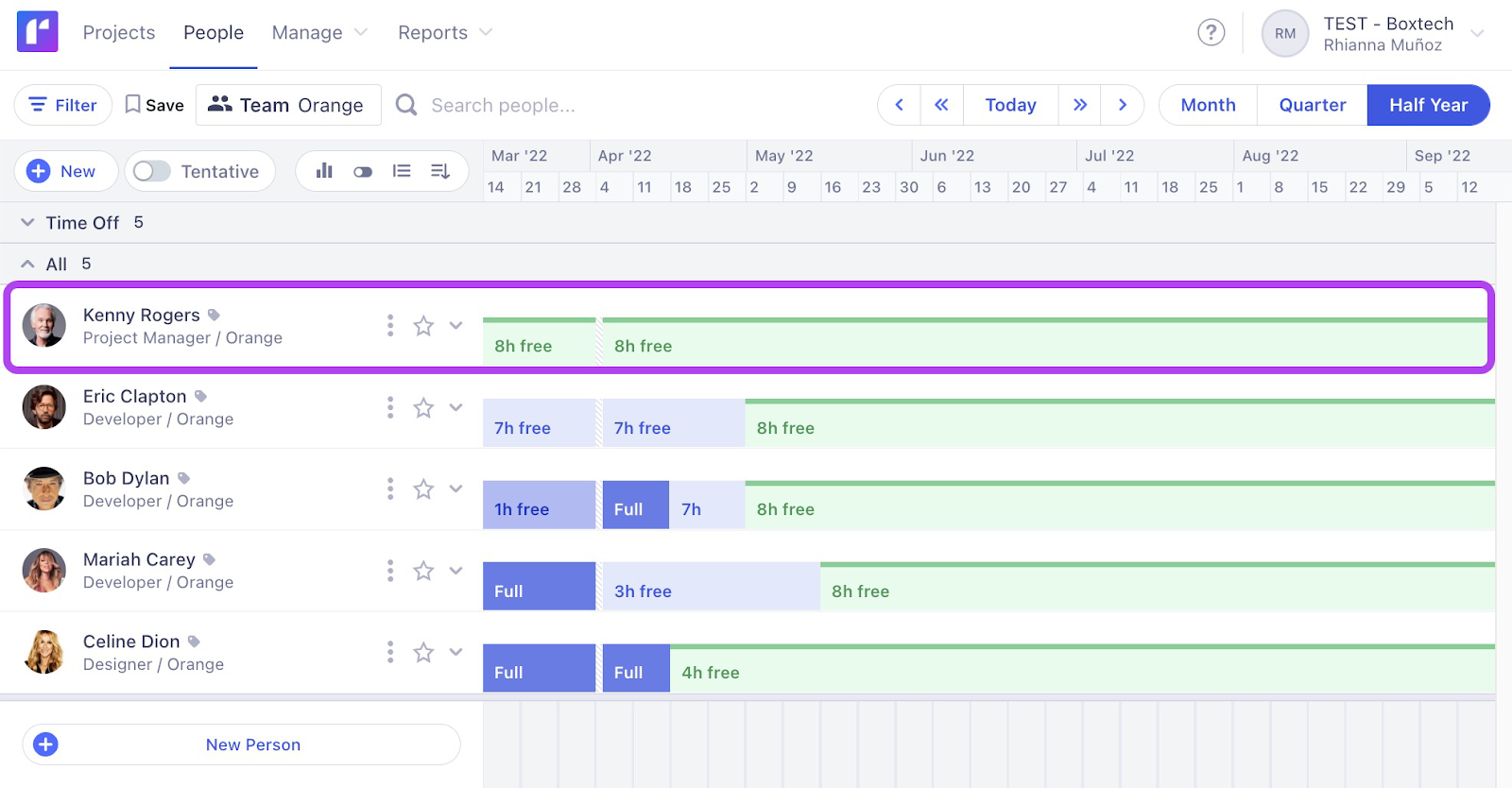1512x788 pixels.
Task: Open the help question mark icon
Action: click(x=1211, y=33)
